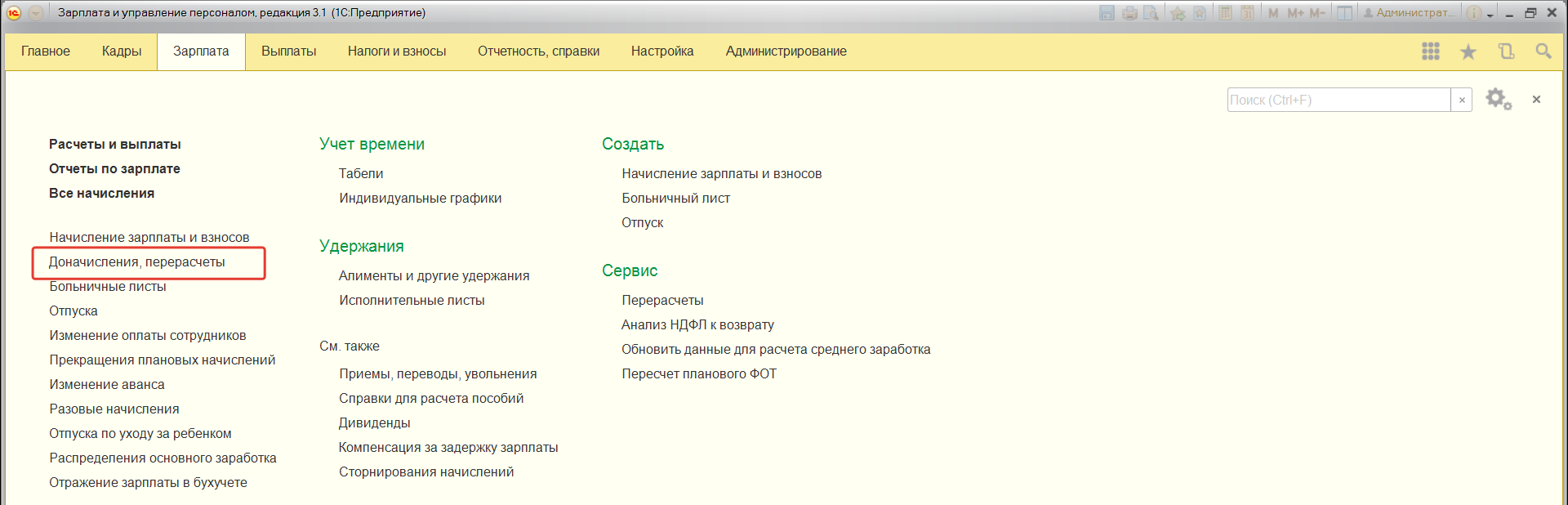Open Отпуска по уходу за ребенком
Screen dimensions: 1568x505
coord(140,433)
